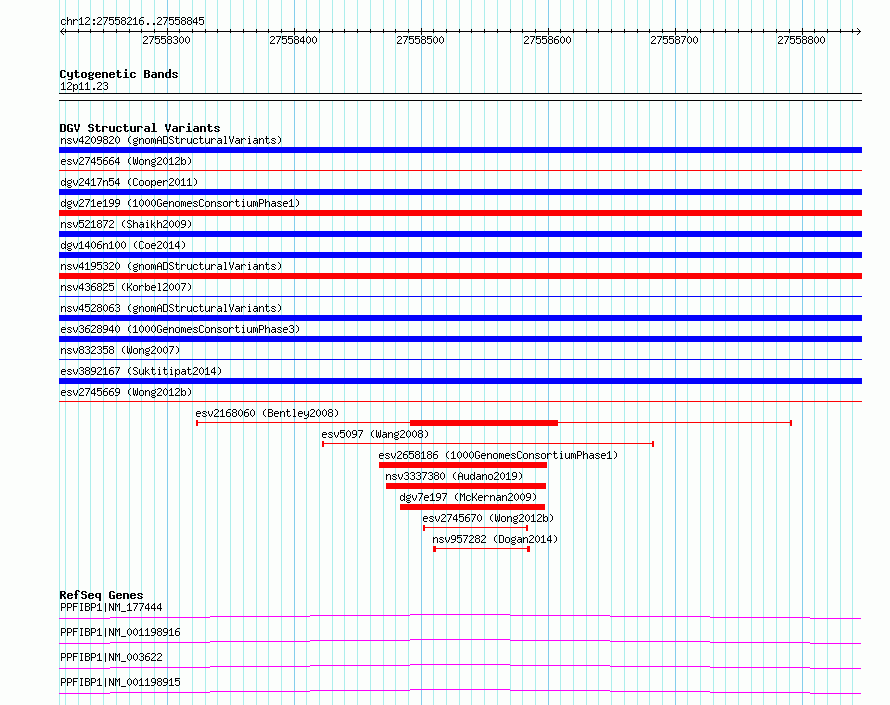890x705 pixels.
Task: Select esv3892167 (Suktitipat2014) label
Action: (x=141, y=371)
